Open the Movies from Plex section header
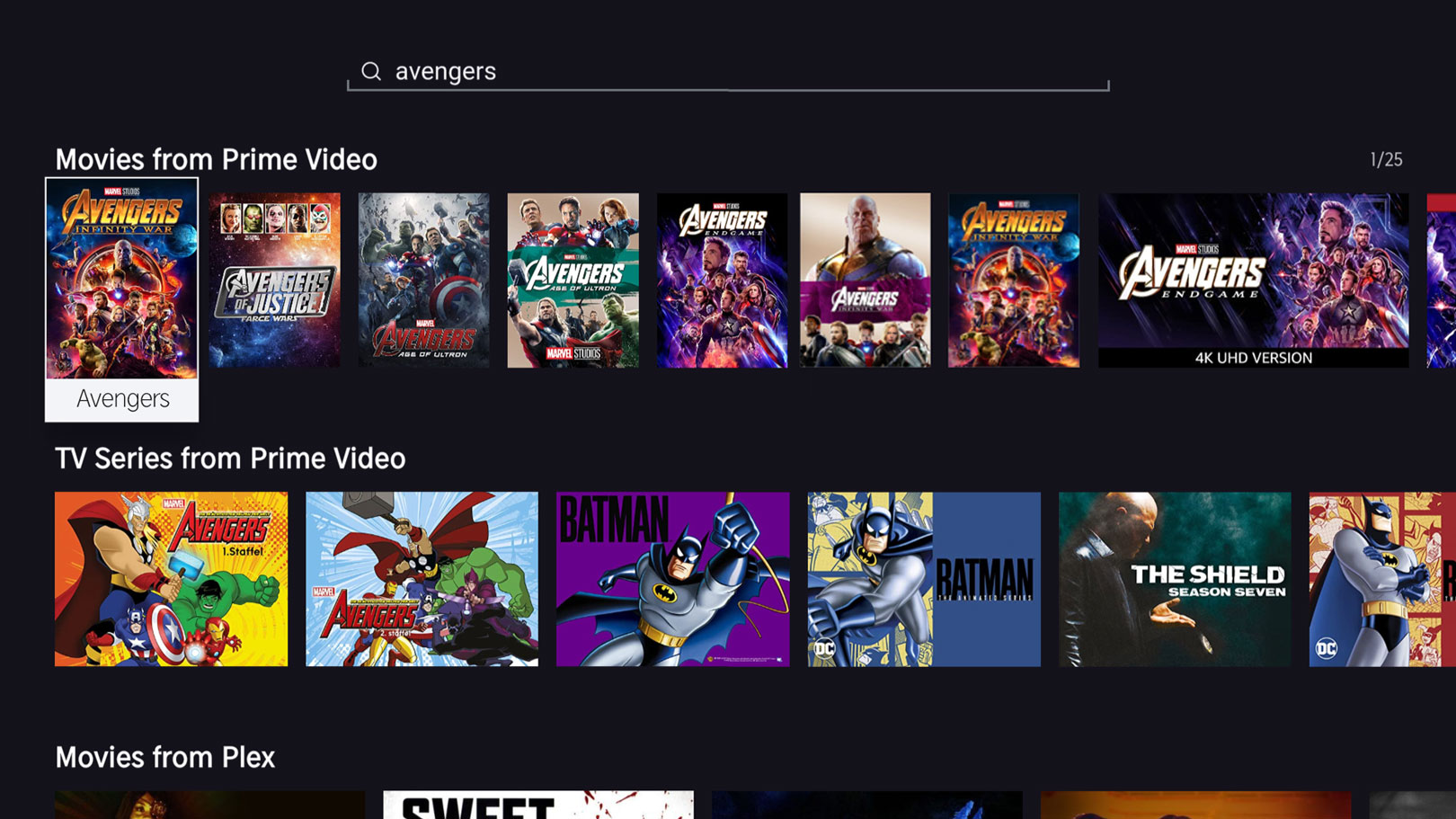This screenshot has height=819, width=1456. [x=165, y=757]
